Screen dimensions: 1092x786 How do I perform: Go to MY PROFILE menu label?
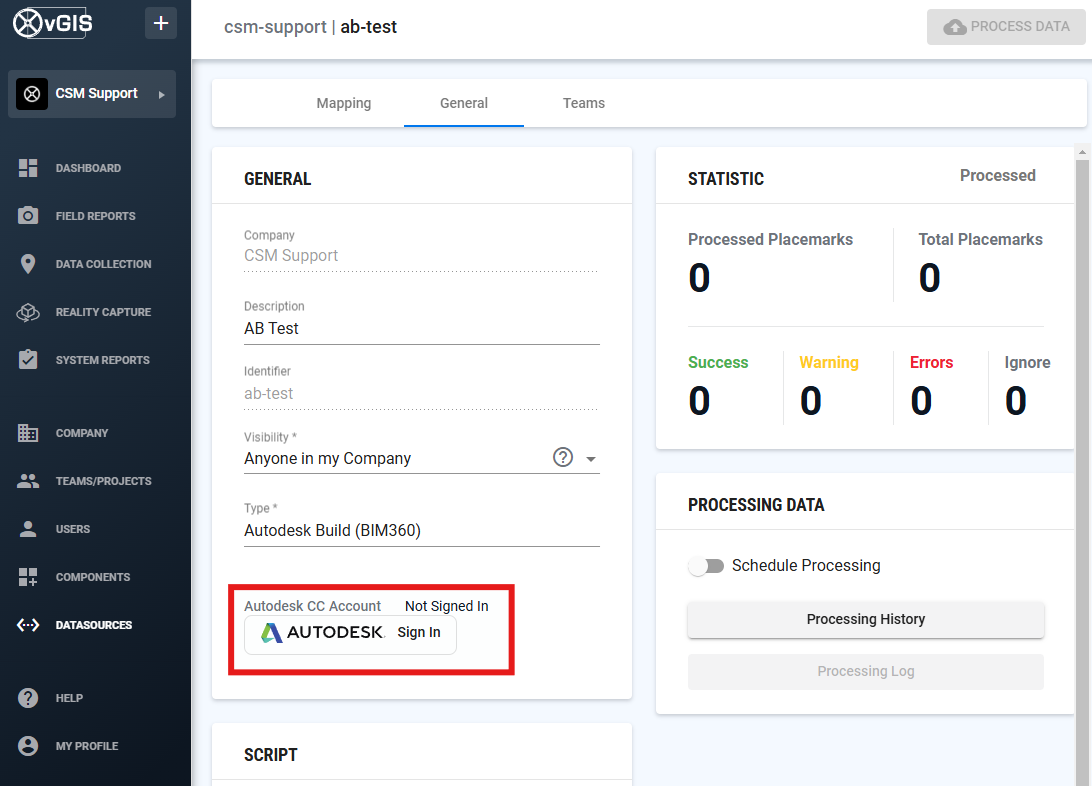click(x=87, y=746)
